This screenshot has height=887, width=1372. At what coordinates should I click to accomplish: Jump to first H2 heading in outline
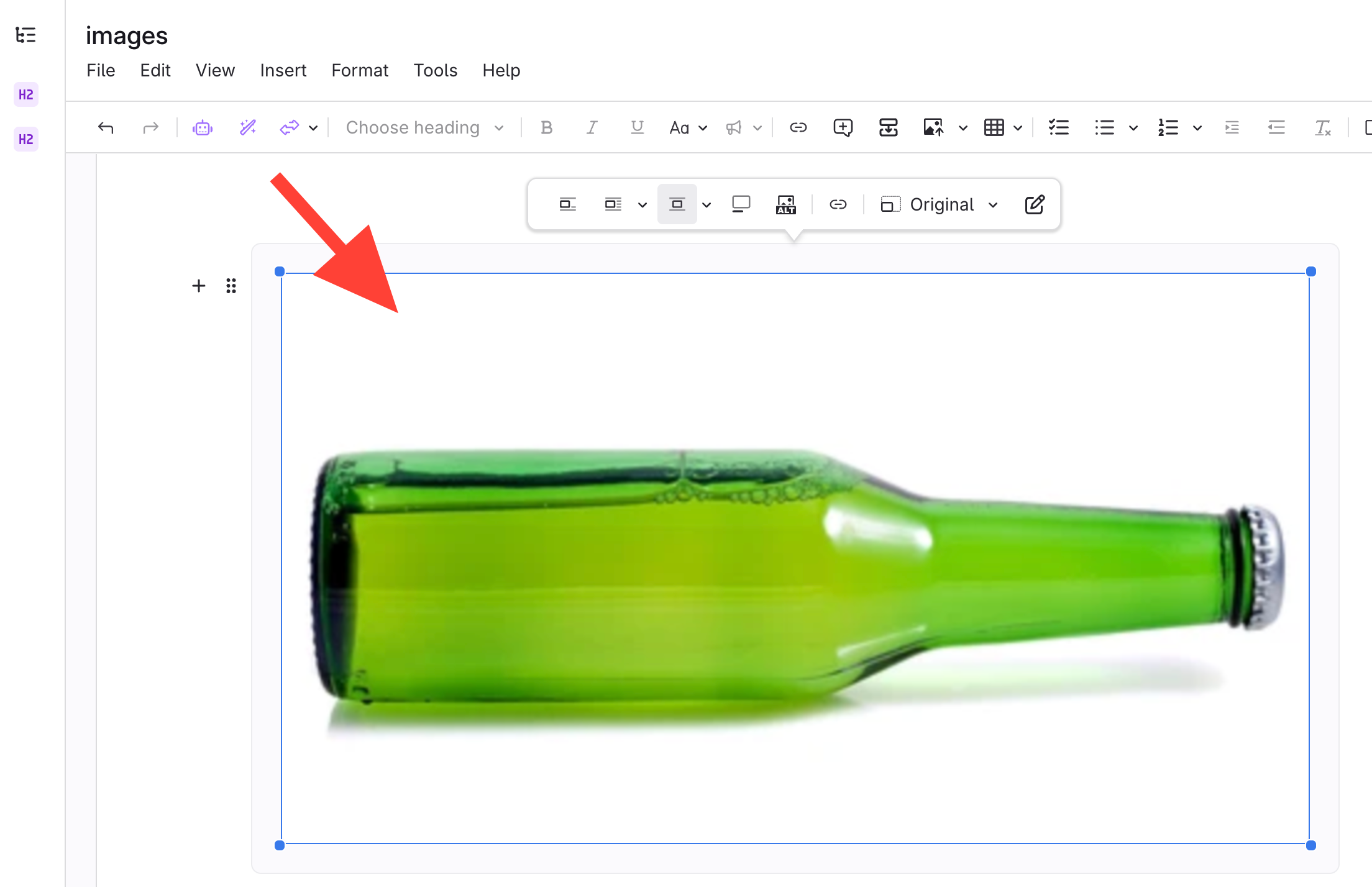26,94
